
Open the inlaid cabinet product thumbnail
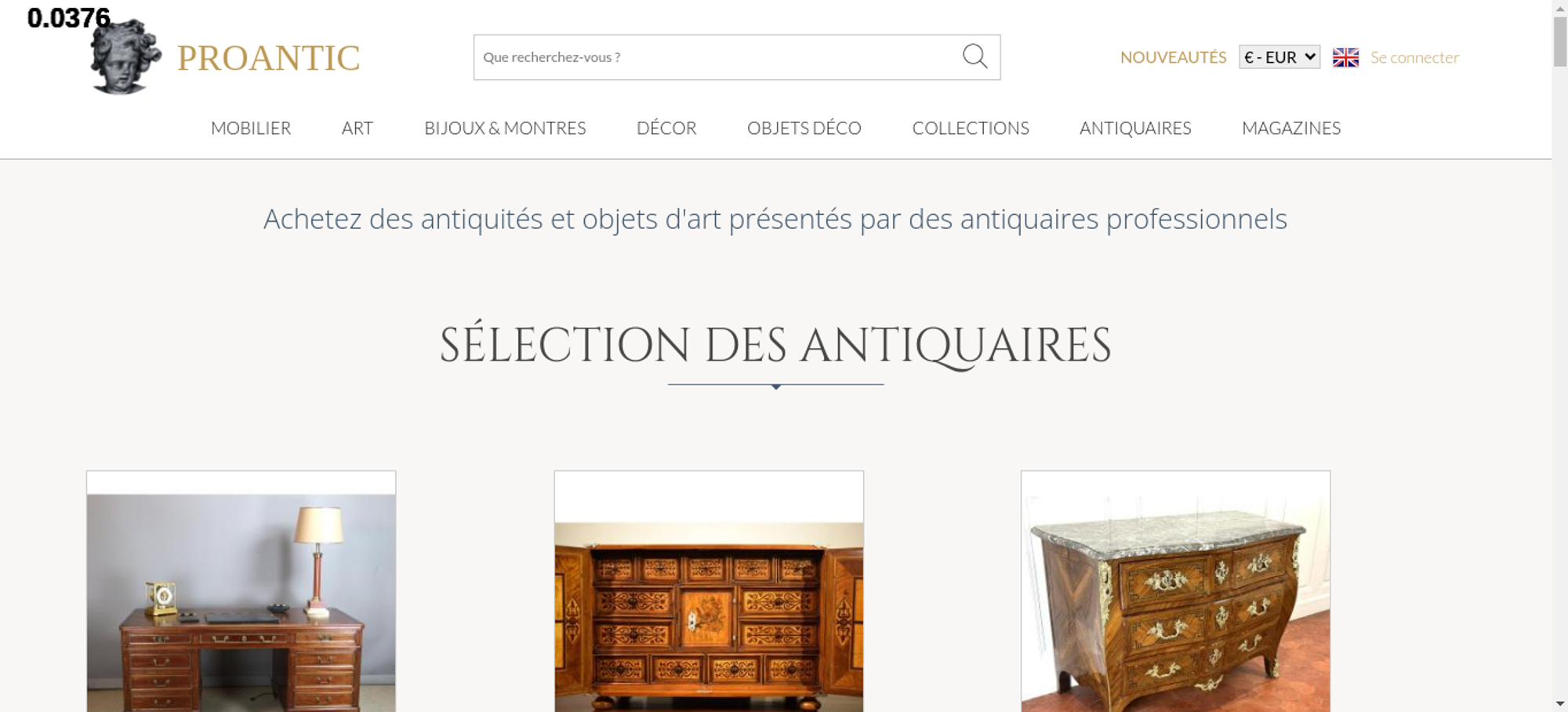point(709,591)
